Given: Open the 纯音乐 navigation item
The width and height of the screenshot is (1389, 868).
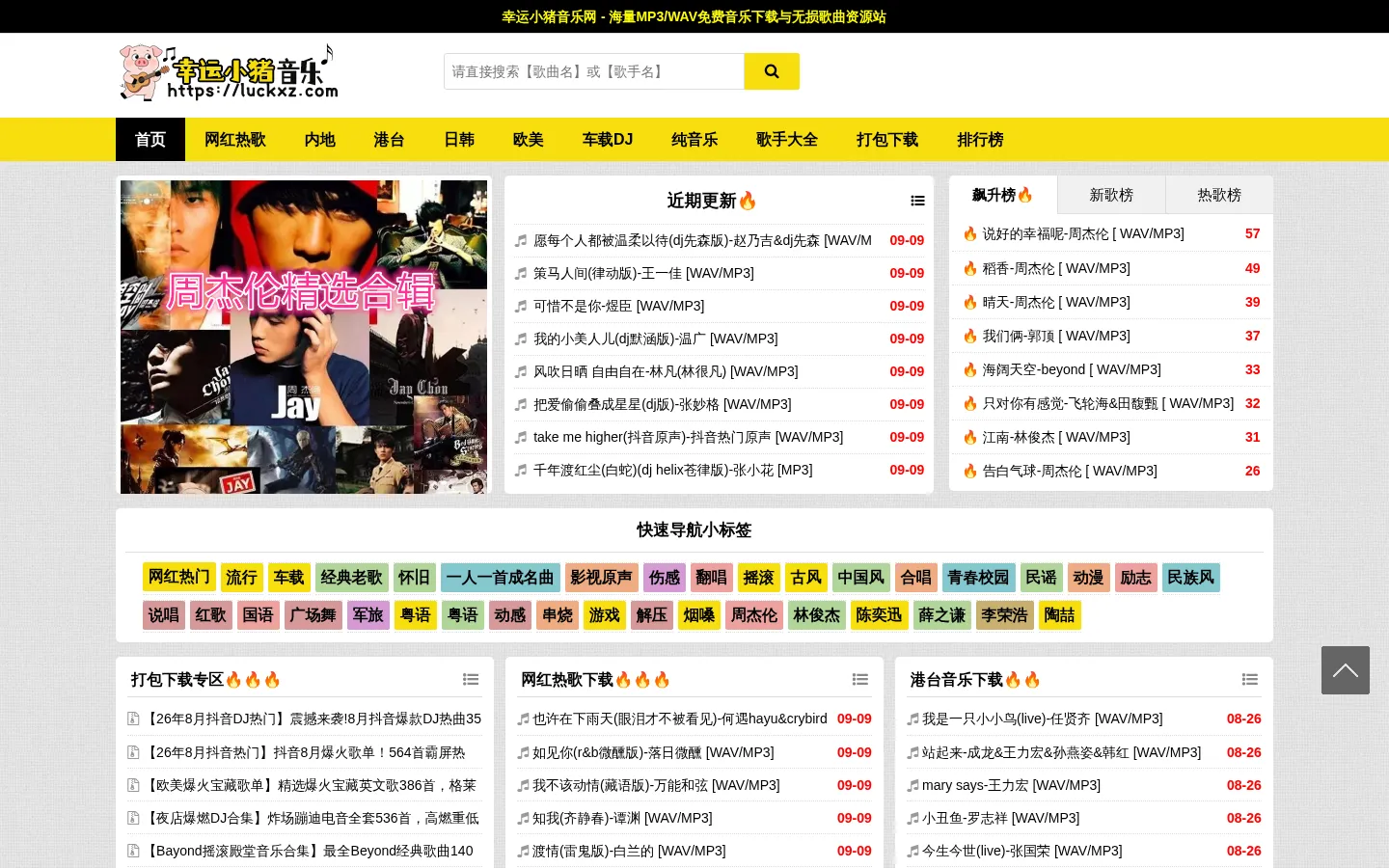Looking at the screenshot, I should click(694, 140).
